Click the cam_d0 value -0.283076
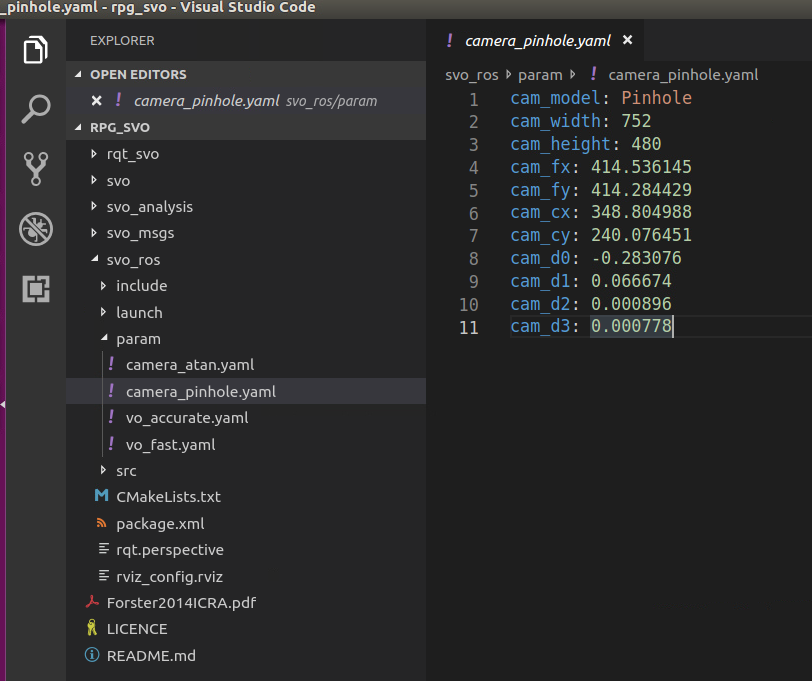This screenshot has height=681, width=812. point(636,258)
